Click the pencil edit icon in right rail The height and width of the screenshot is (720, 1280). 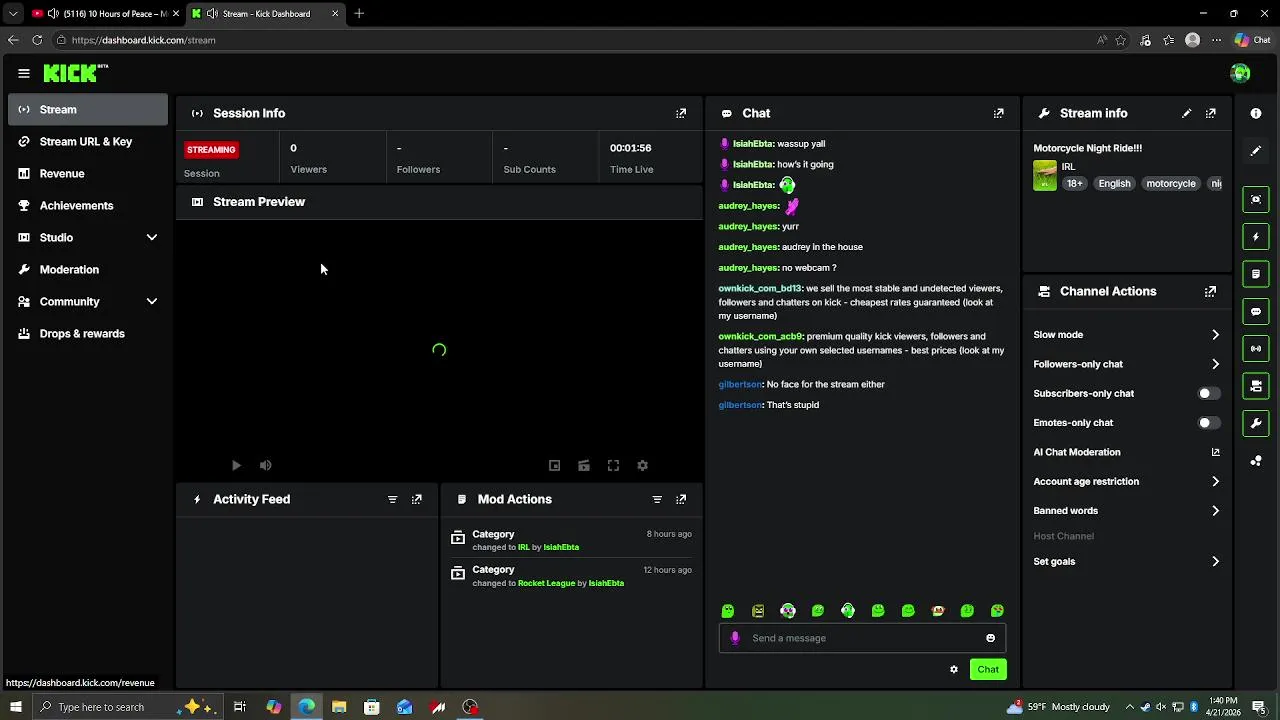1256,151
